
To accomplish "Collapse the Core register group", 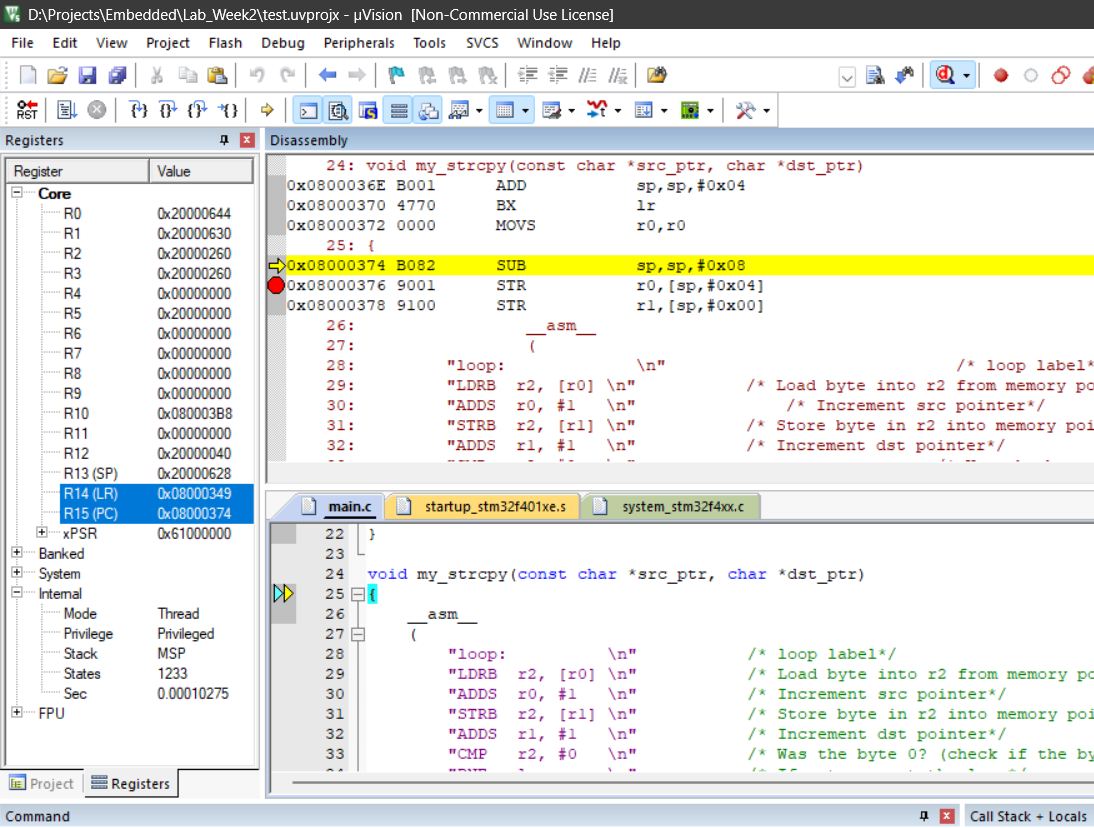I will pyautogui.click(x=17, y=193).
